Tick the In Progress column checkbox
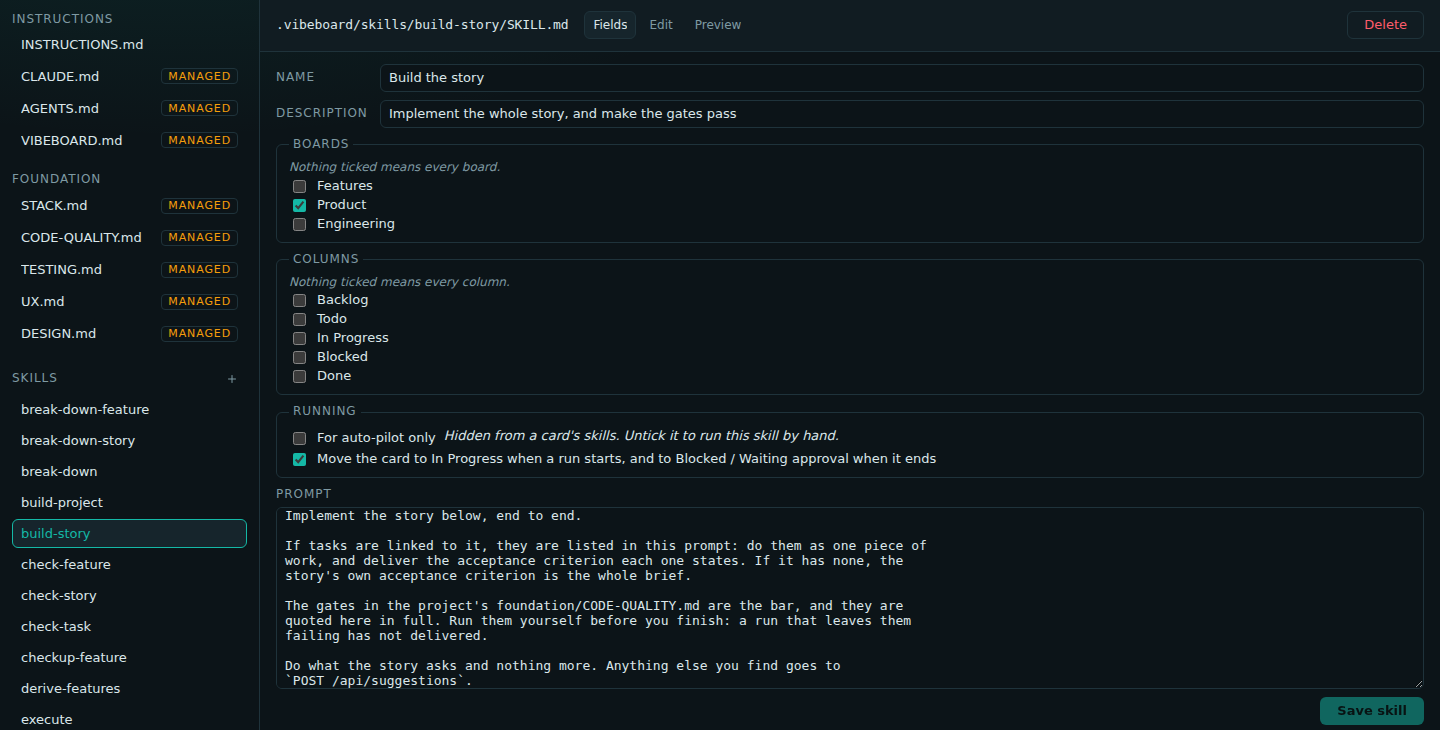The image size is (1440, 730). point(299,338)
